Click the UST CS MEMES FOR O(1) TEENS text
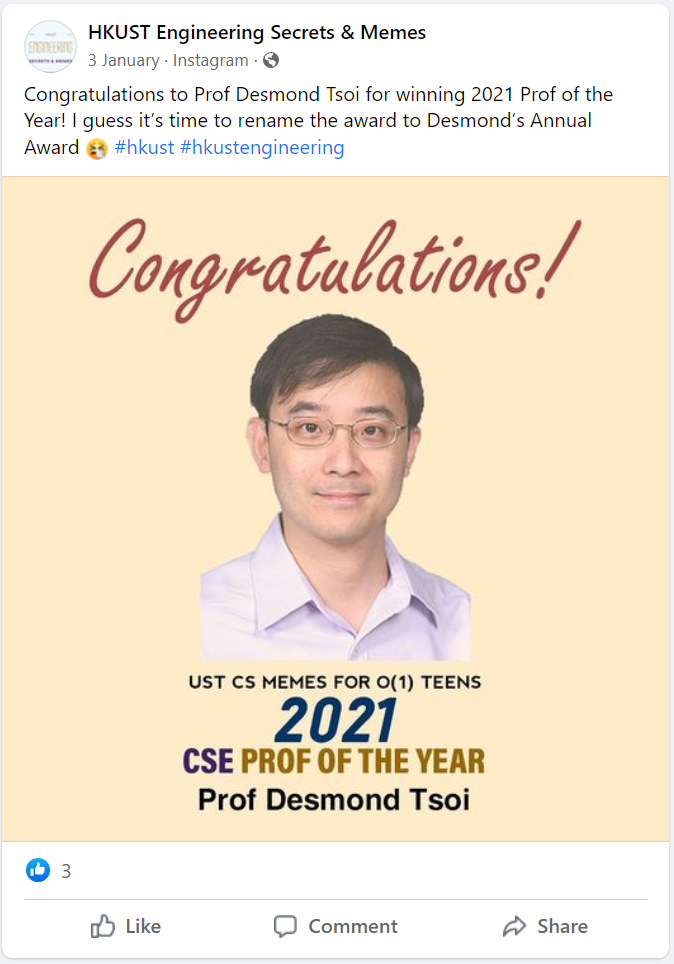 pos(335,683)
